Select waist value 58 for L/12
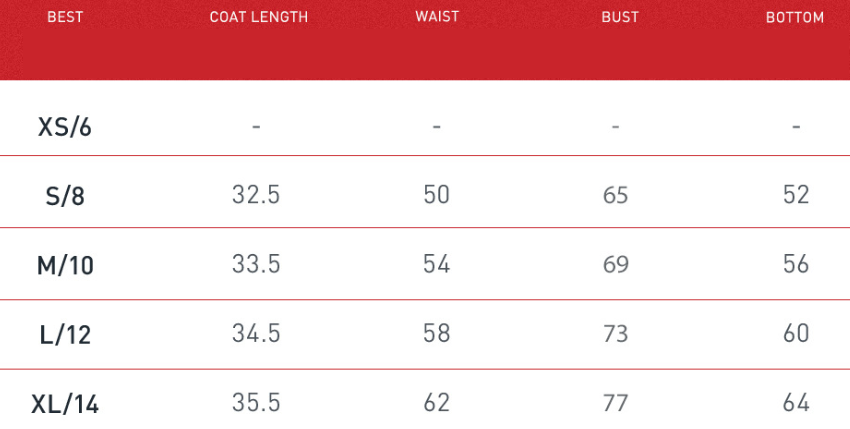850x429 pixels. 437,333
